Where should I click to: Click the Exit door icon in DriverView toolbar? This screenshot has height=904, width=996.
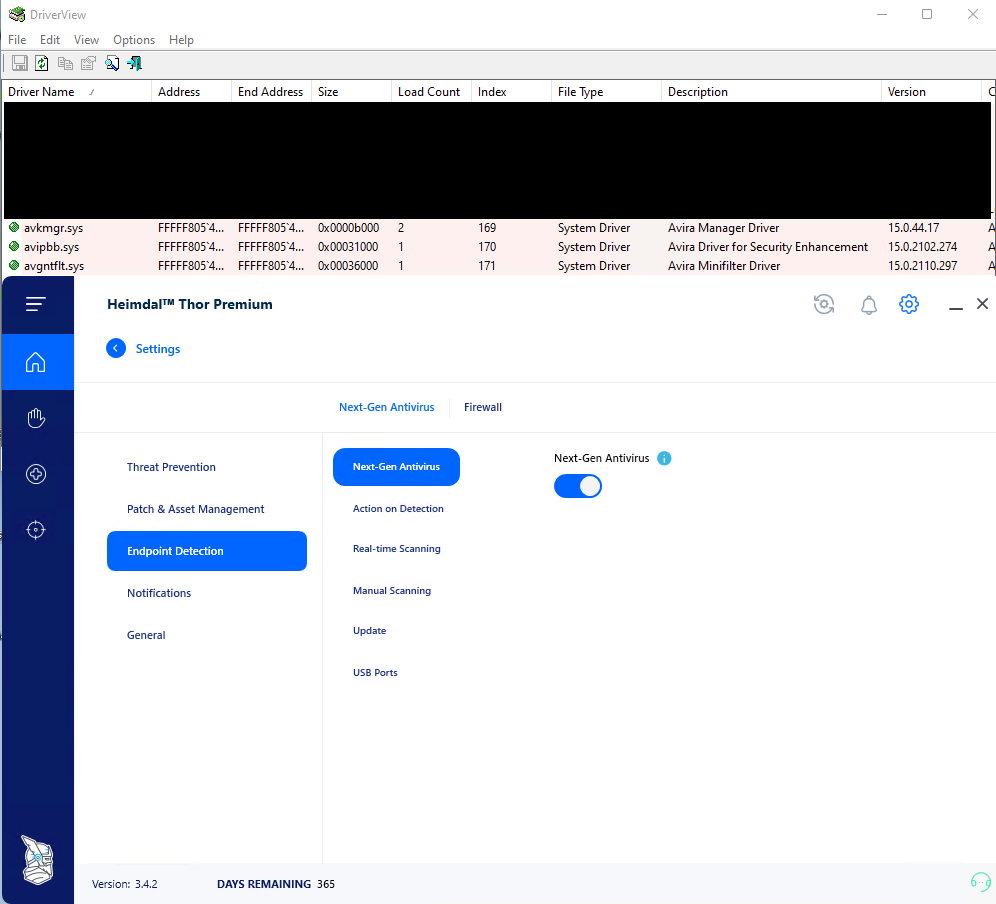tap(135, 63)
